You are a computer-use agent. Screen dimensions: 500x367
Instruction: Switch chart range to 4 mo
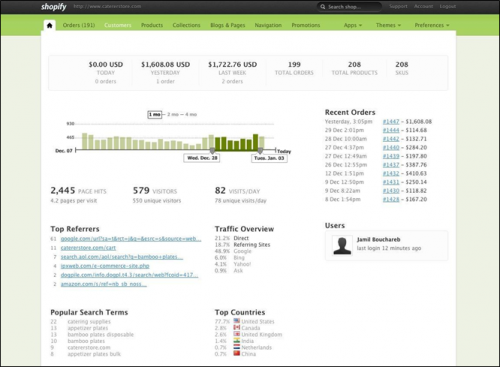191,115
